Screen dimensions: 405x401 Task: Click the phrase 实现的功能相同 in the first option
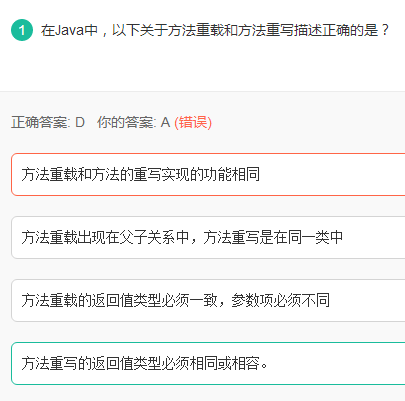tap(210, 174)
